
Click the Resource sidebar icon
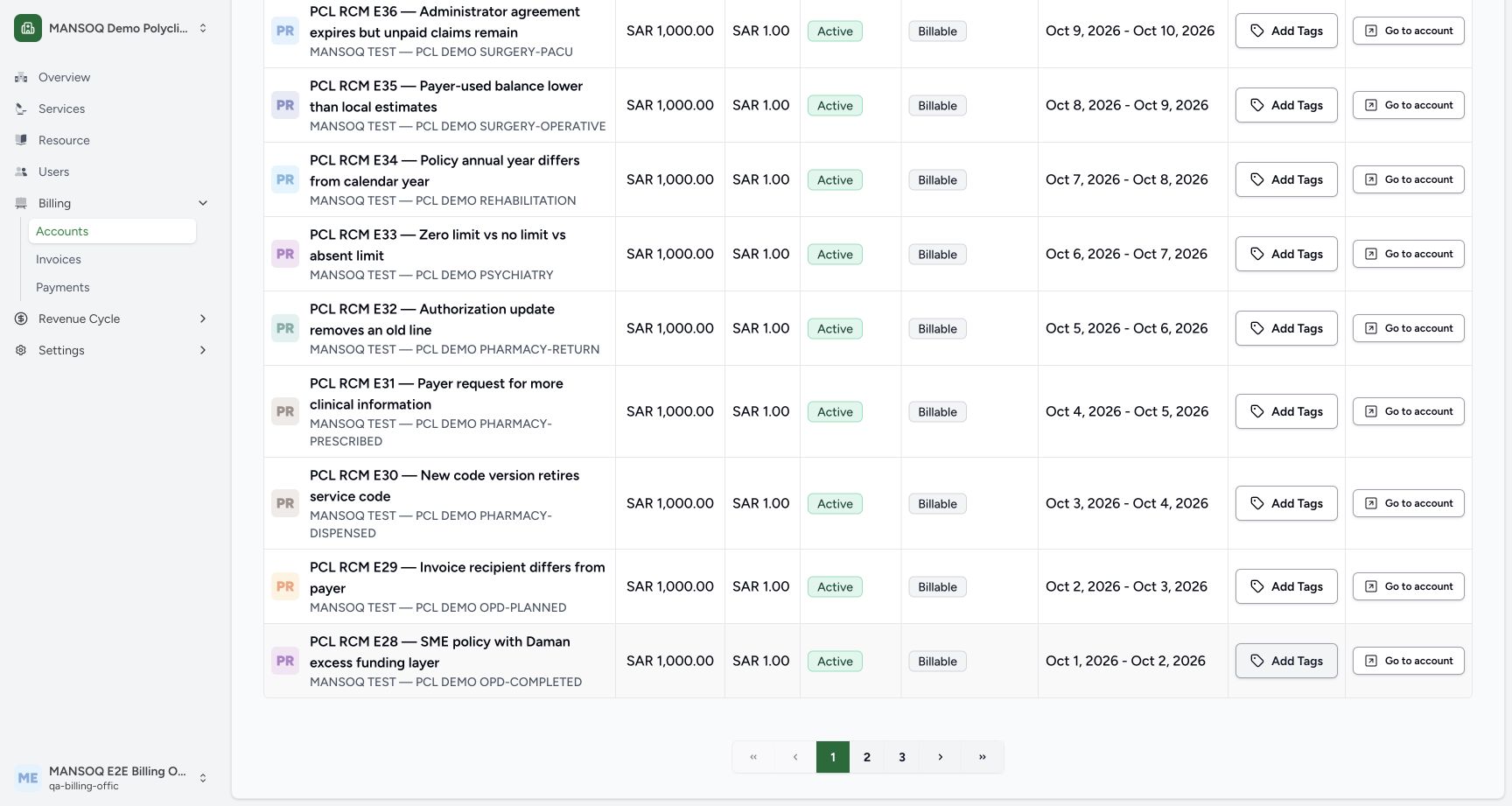coord(21,140)
